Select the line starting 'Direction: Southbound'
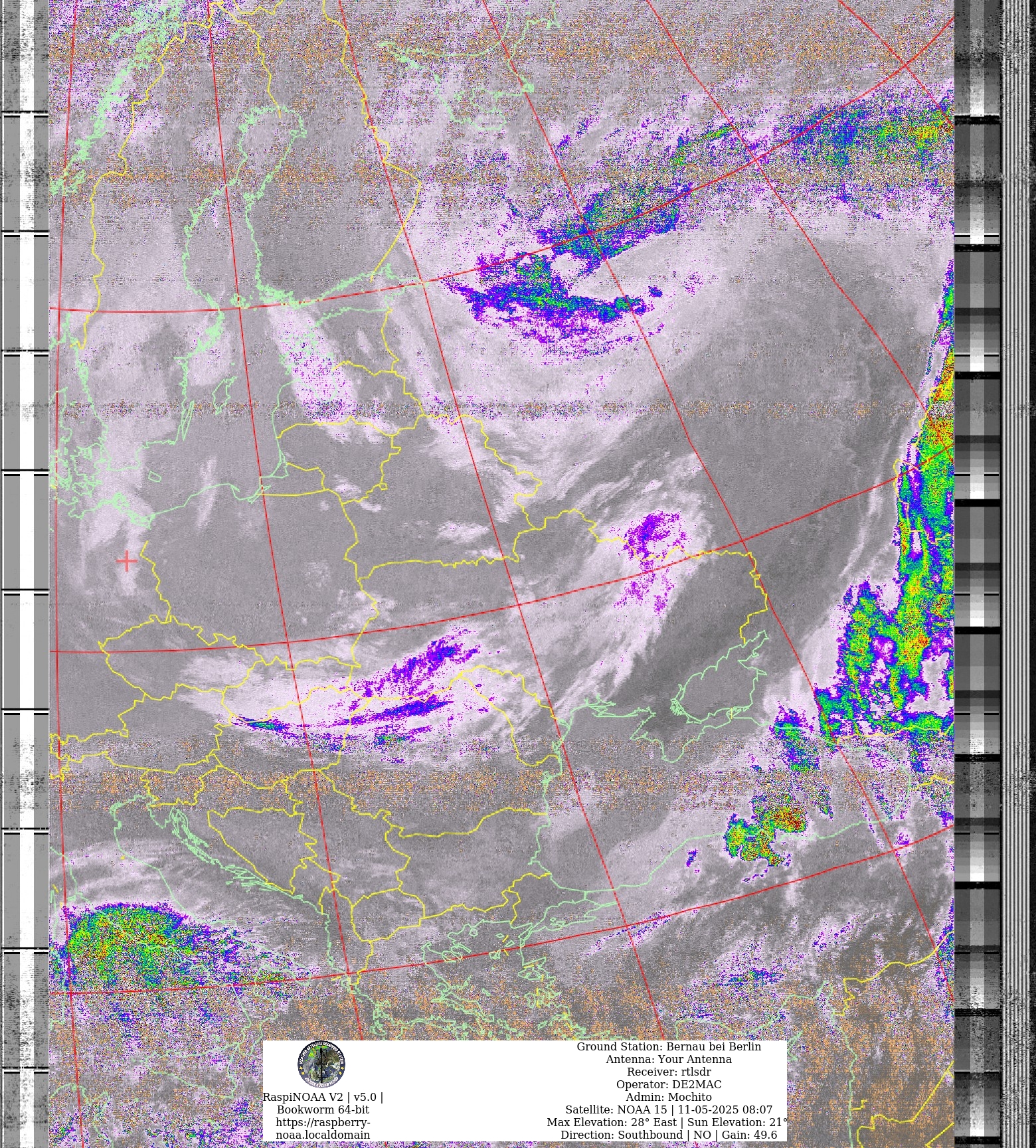The image size is (1036, 1148). coord(669,1135)
